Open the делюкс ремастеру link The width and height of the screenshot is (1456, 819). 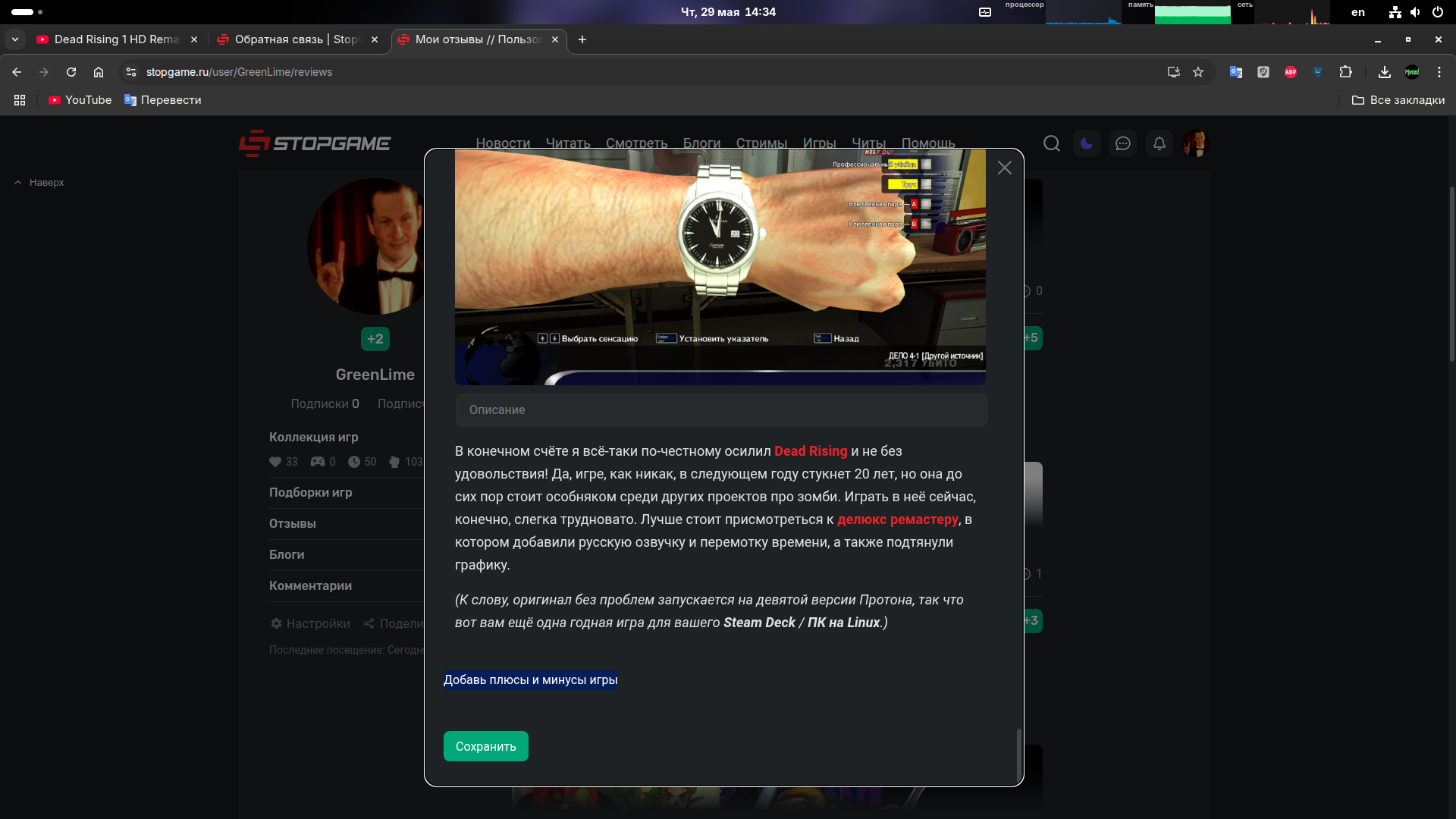click(898, 519)
